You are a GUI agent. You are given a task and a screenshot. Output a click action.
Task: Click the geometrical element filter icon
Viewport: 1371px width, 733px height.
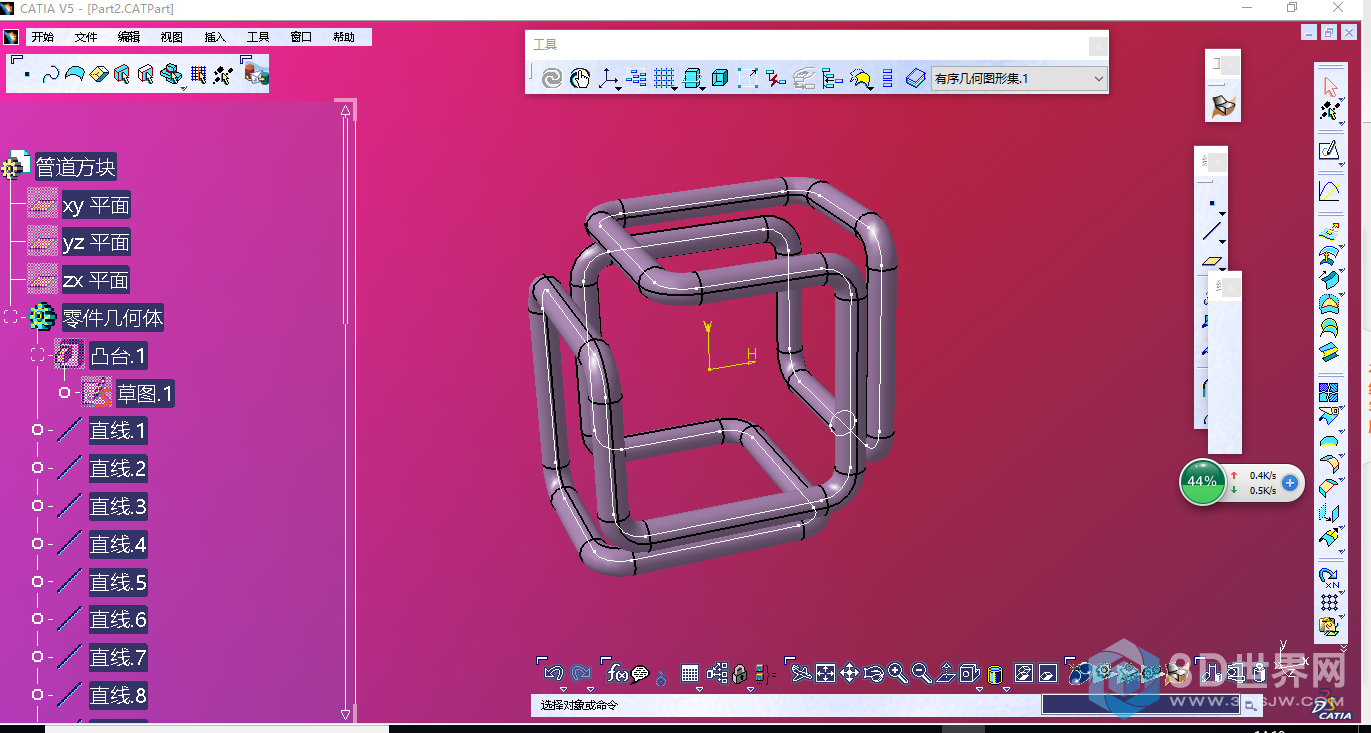coord(146,75)
